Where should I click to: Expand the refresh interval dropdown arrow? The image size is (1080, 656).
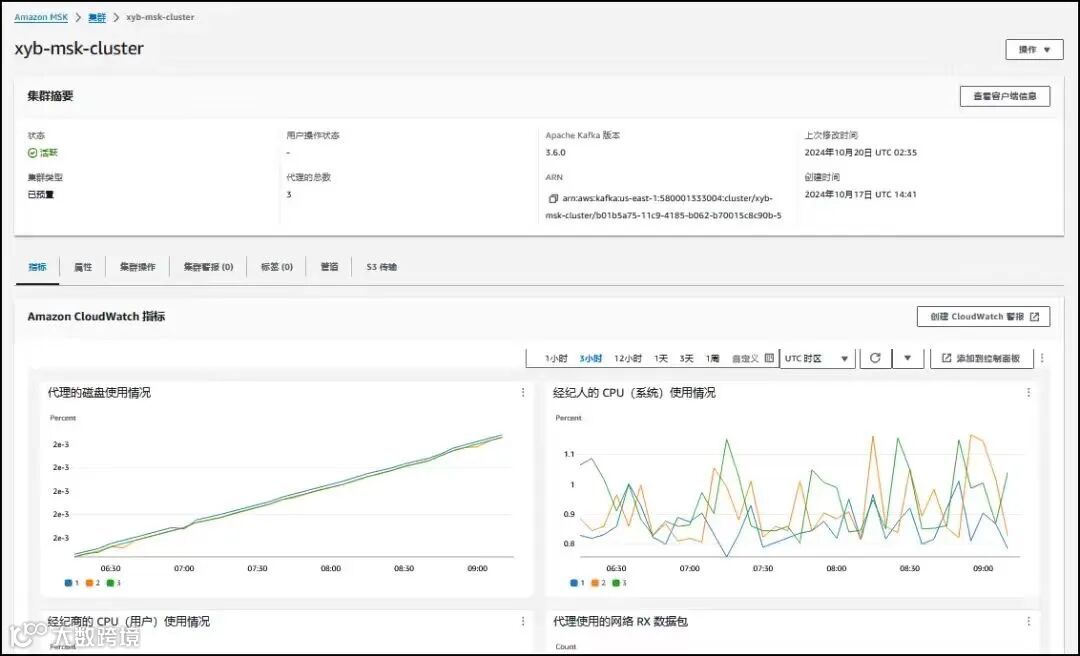[x=908, y=358]
